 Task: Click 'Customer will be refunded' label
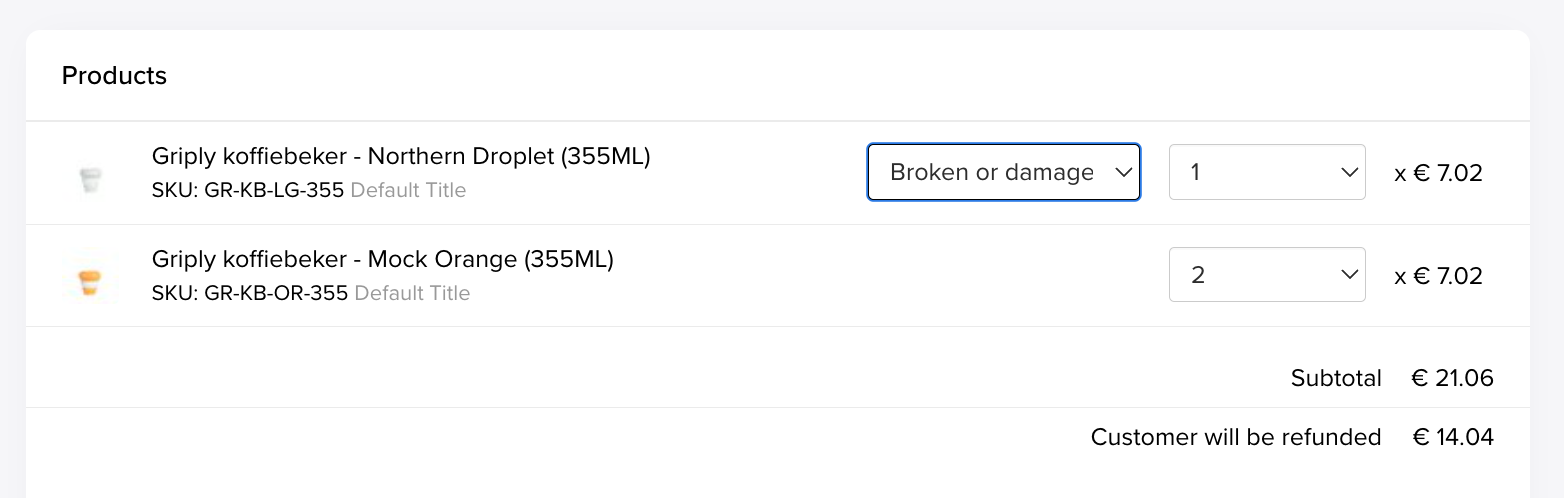1236,437
